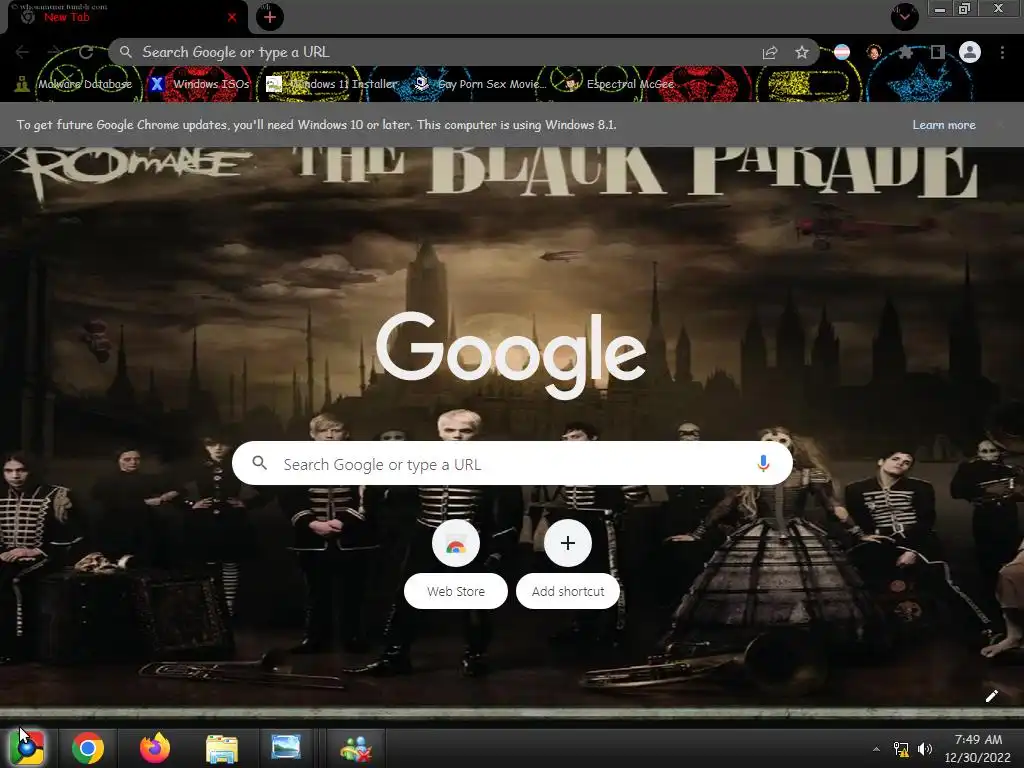Image resolution: width=1024 pixels, height=768 pixels.
Task: Open the Windows Start button
Action: (27, 748)
